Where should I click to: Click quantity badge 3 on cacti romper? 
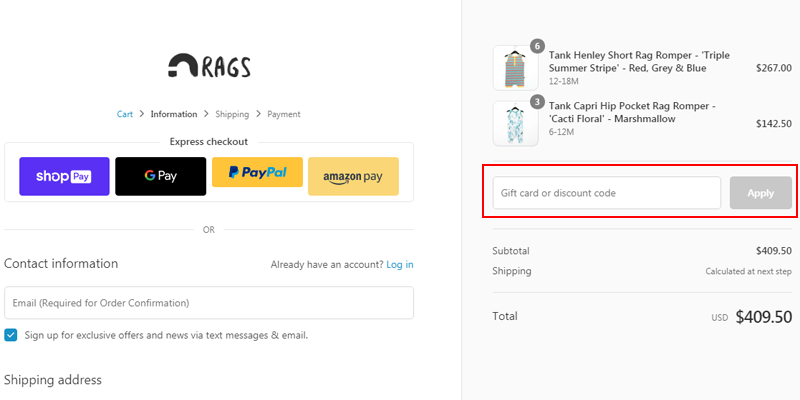537,102
